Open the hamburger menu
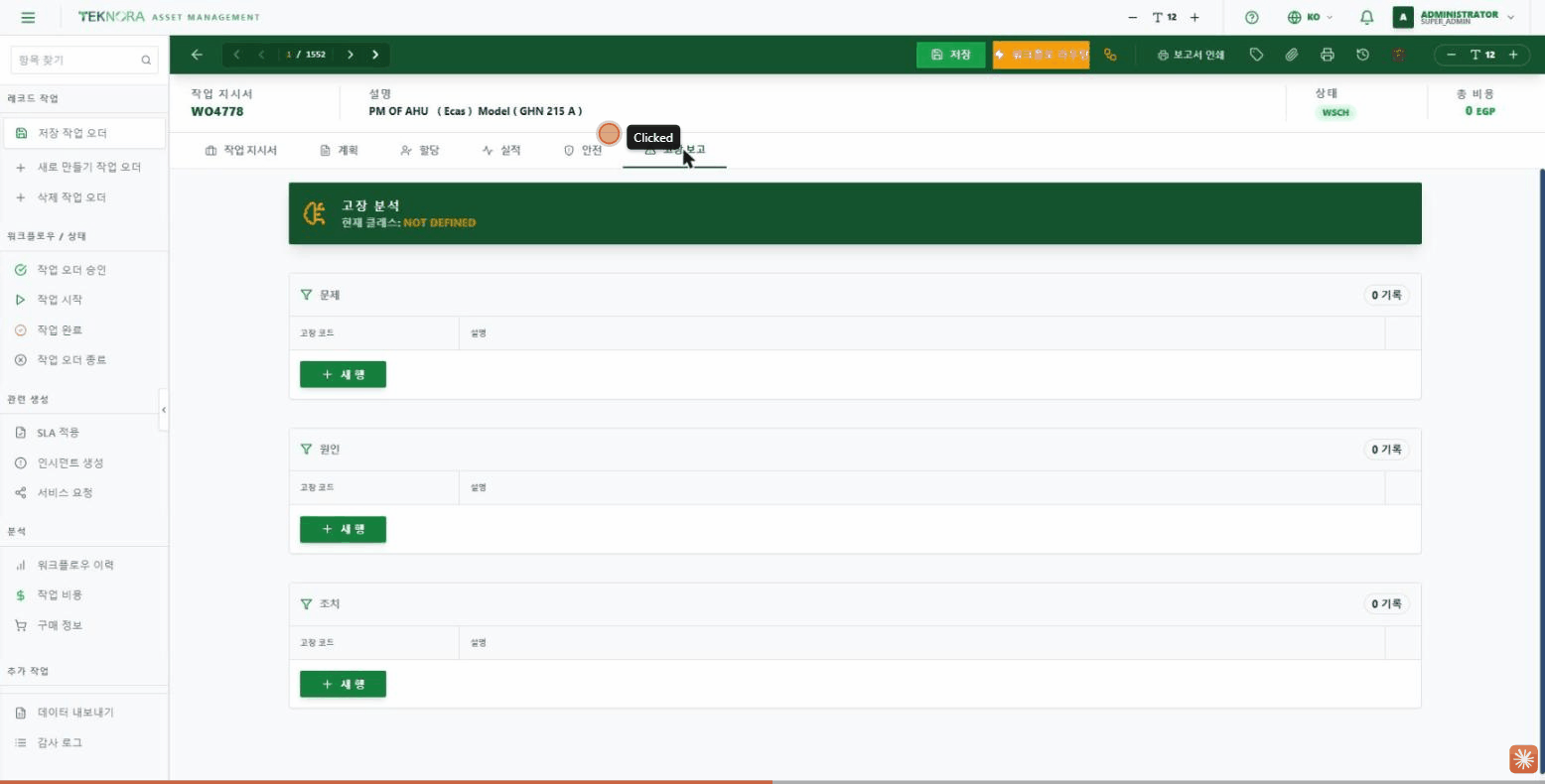Screen dimensions: 1545x784 click(28, 17)
